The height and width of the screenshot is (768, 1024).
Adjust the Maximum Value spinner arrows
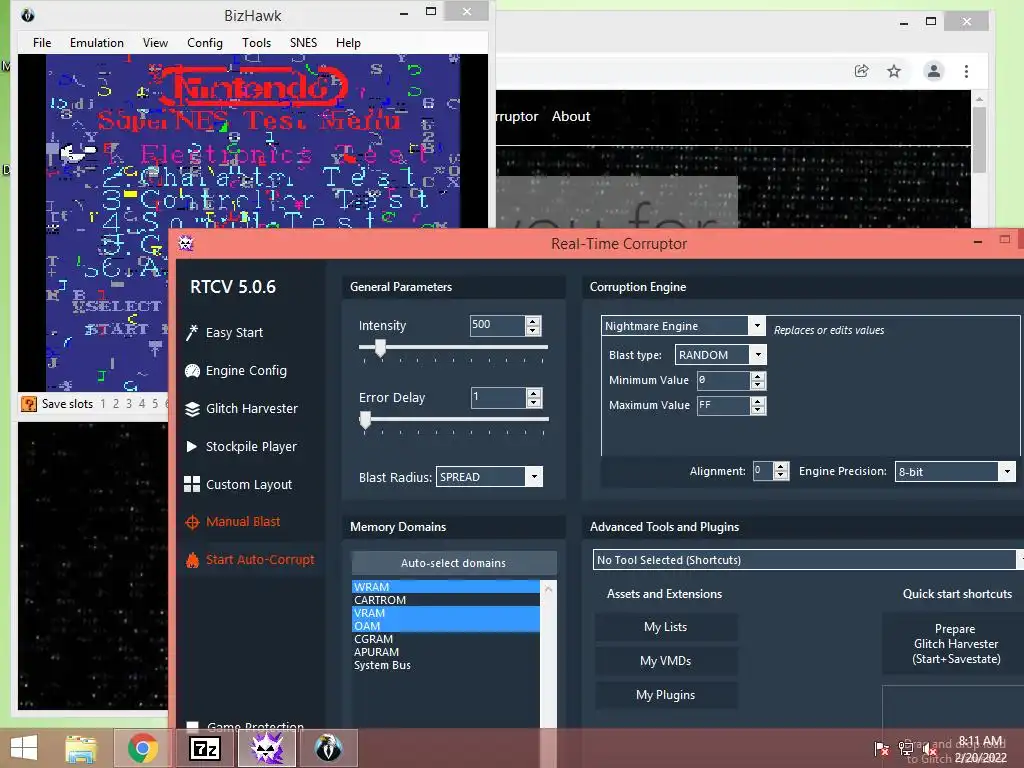tap(758, 406)
